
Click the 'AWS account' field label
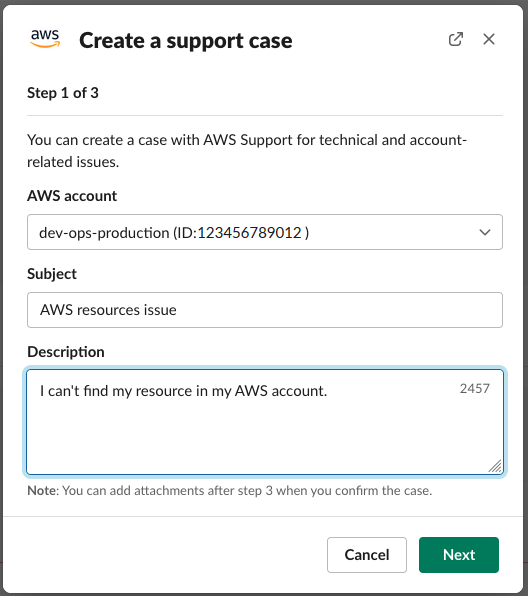pos(72,196)
